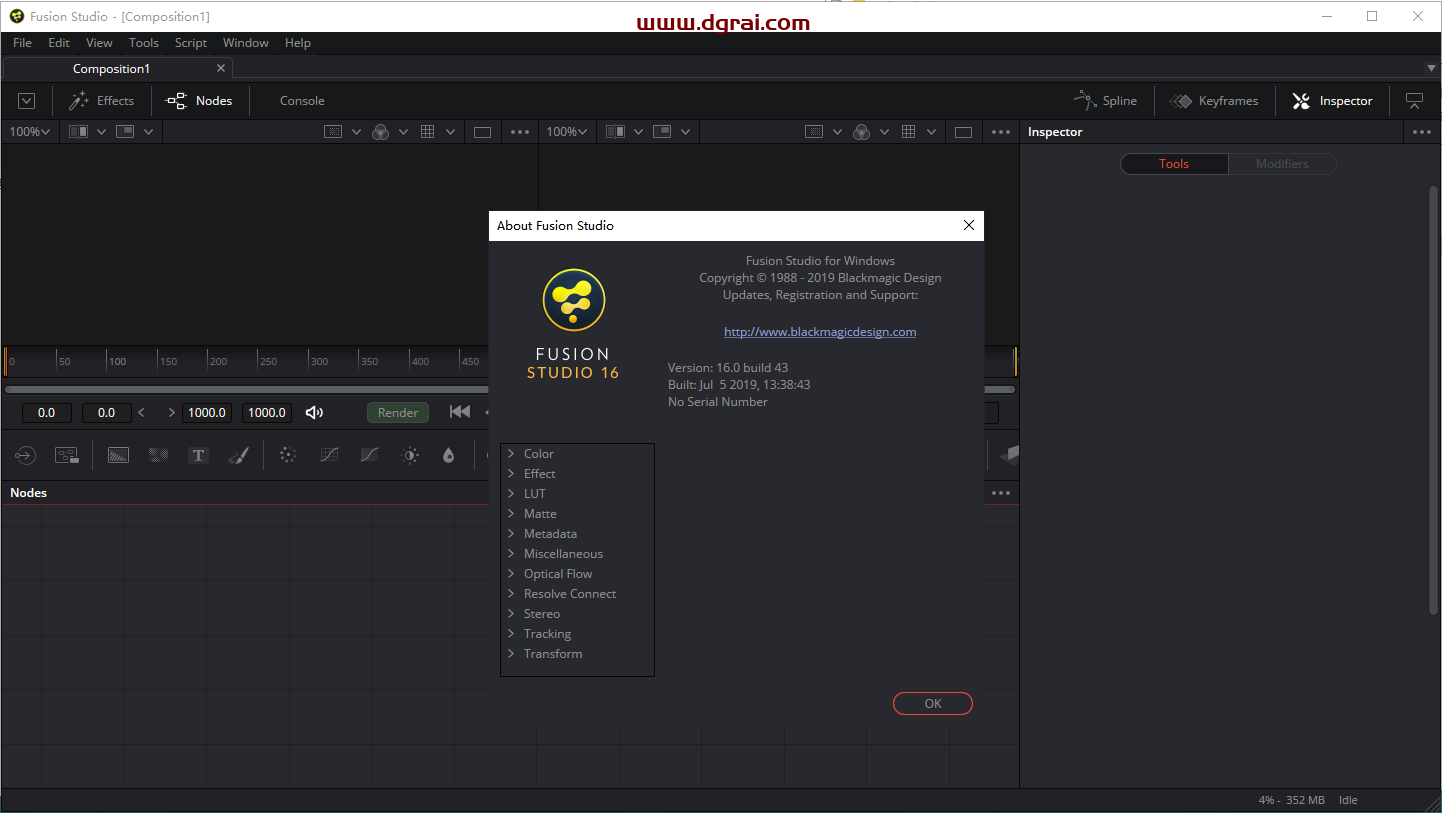Open the File menu
This screenshot has width=1442, height=813.
22,43
